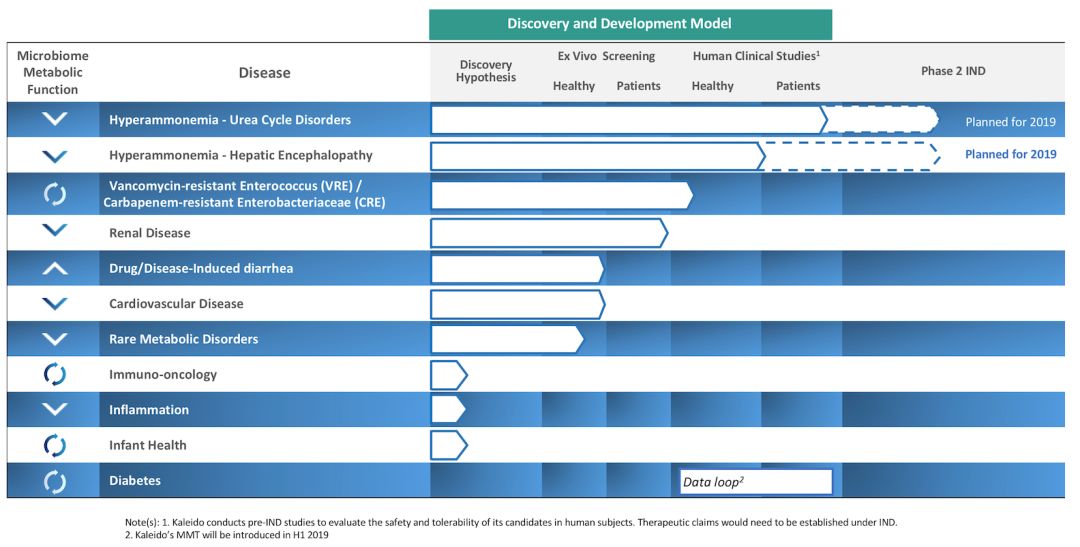Select the Microbiome Metabolic Function column header

53,72
